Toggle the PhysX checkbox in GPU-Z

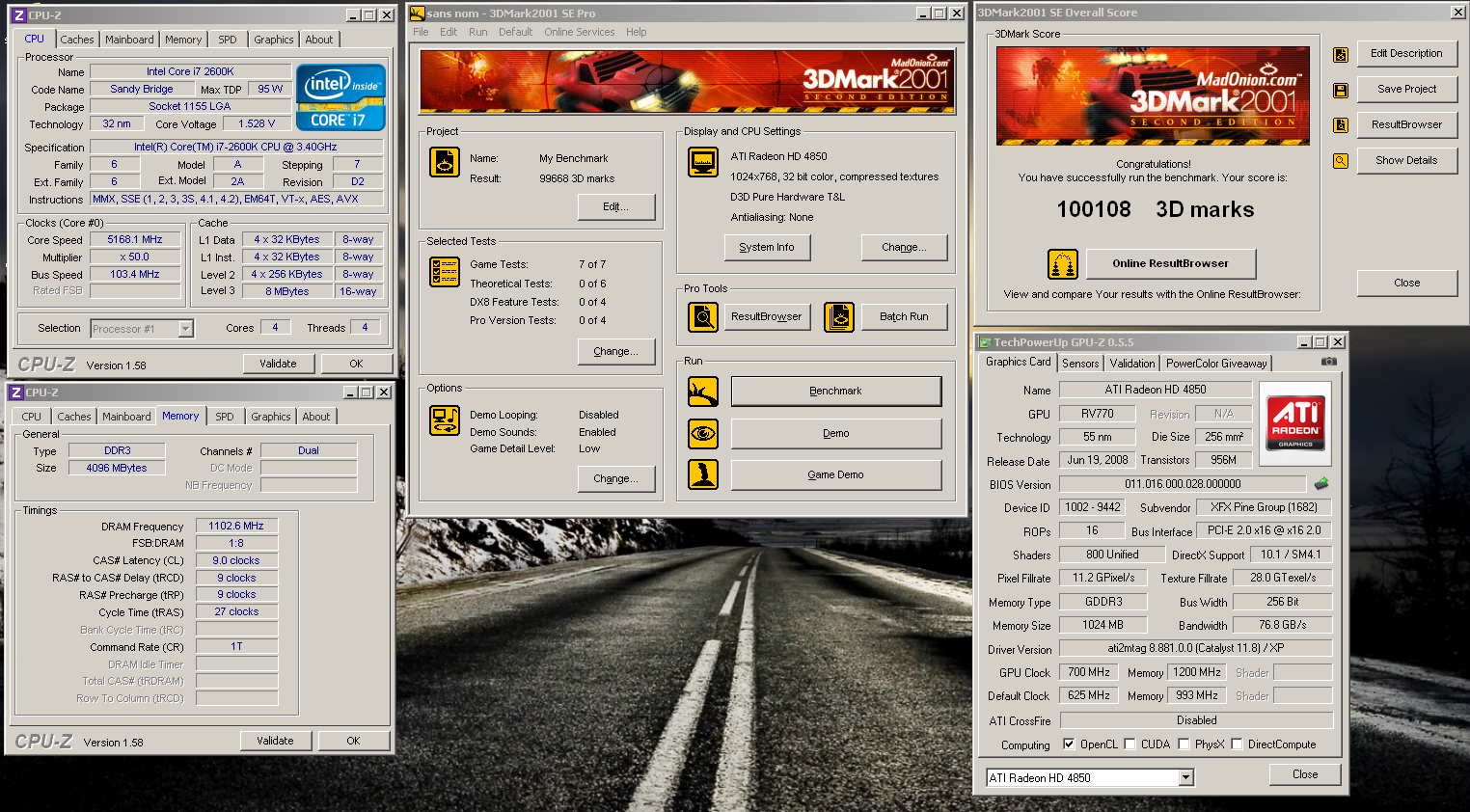pos(1184,744)
